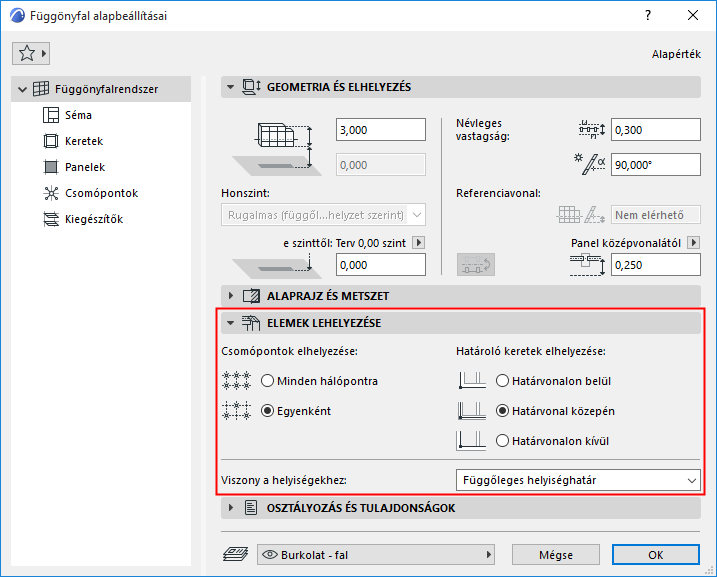This screenshot has width=717, height=577.
Task: Open the Burkolat - fal layer menu
Action: point(375,555)
